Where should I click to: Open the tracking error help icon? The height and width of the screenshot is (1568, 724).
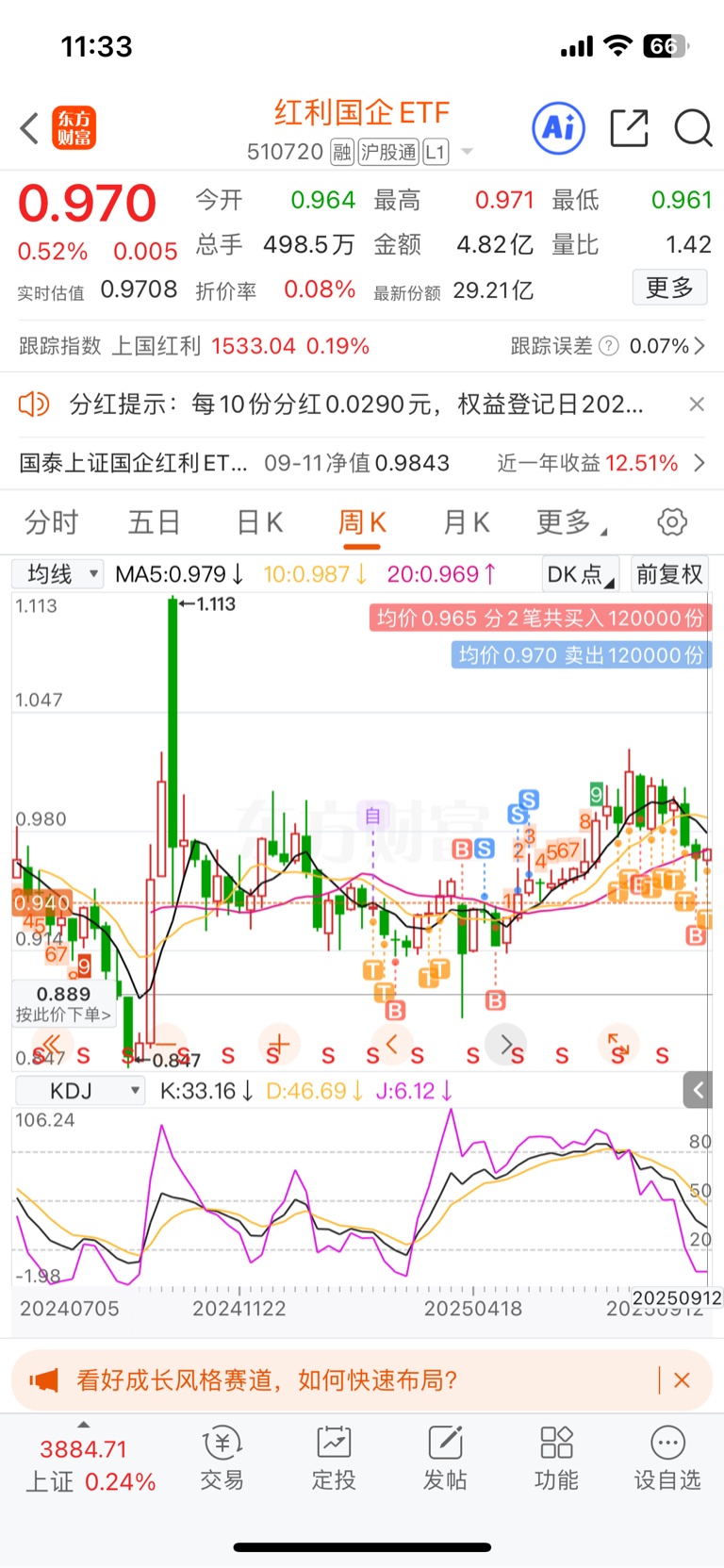609,346
